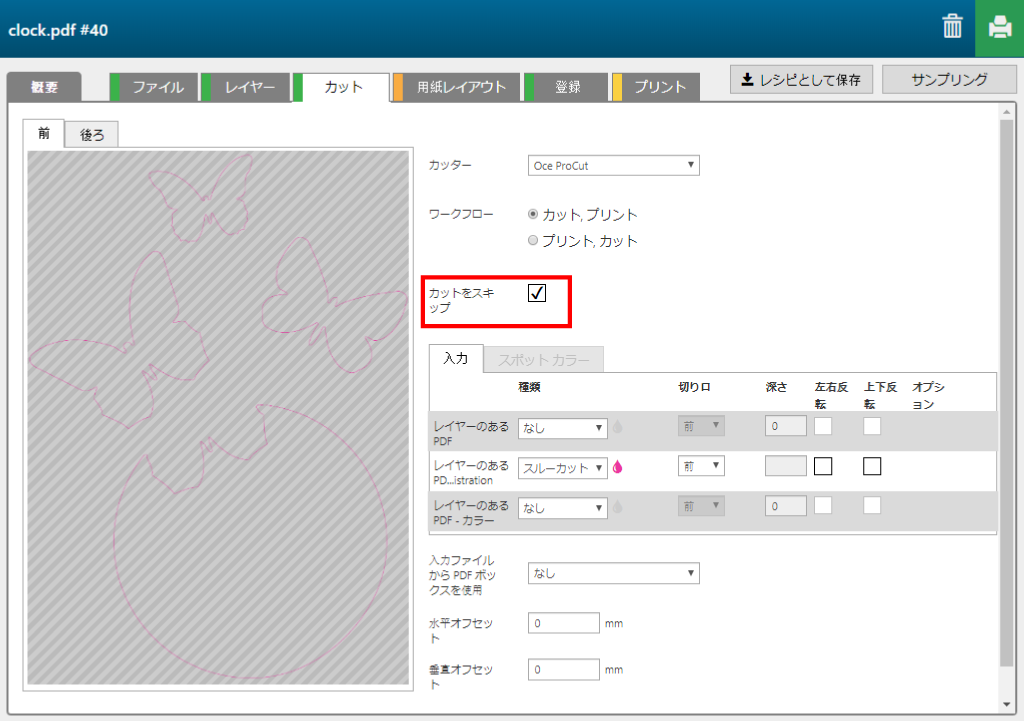Switch to the プリント tab
1024x721 pixels.
pyautogui.click(x=656, y=87)
